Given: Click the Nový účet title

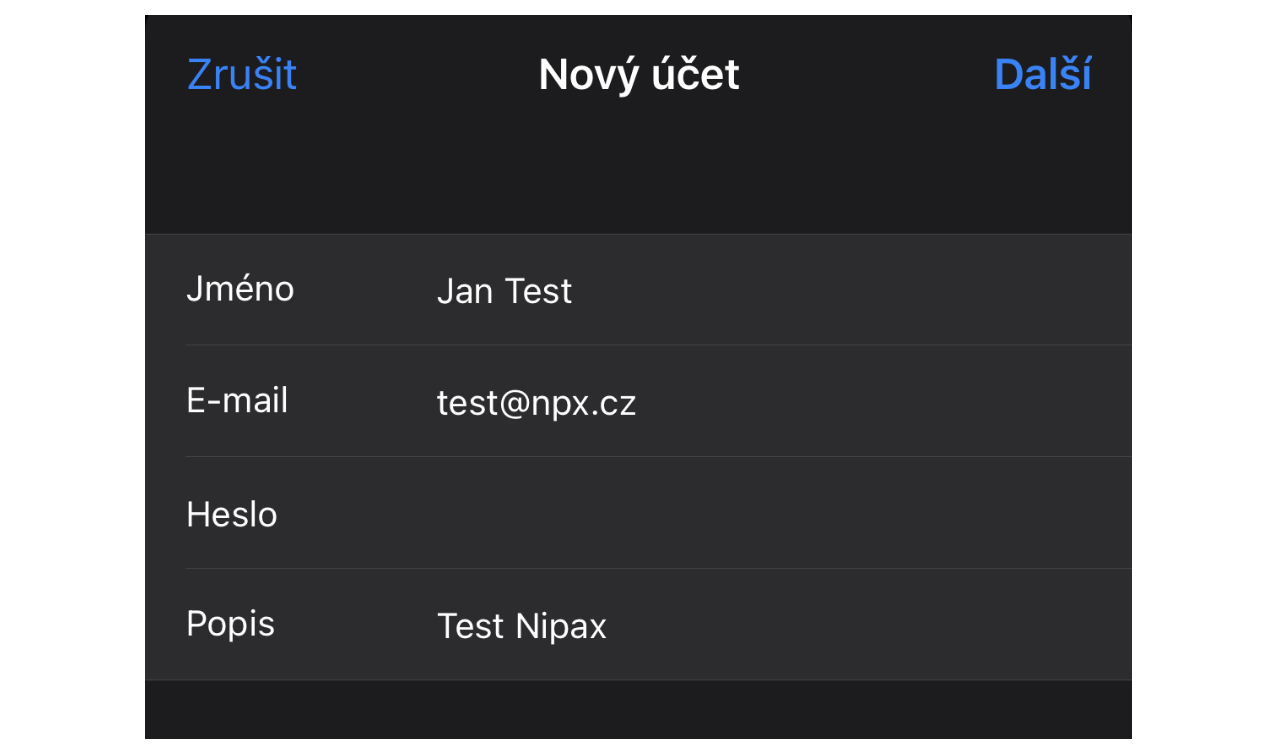Looking at the screenshot, I should (x=638, y=75).
